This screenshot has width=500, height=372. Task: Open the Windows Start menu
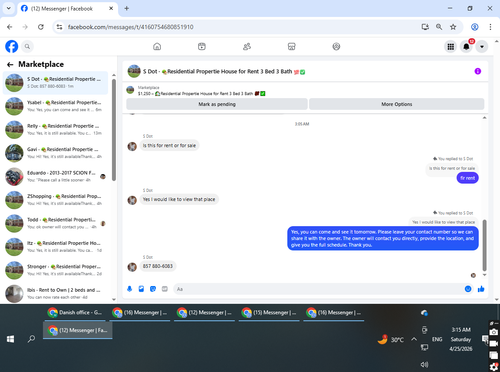[x=10, y=339]
